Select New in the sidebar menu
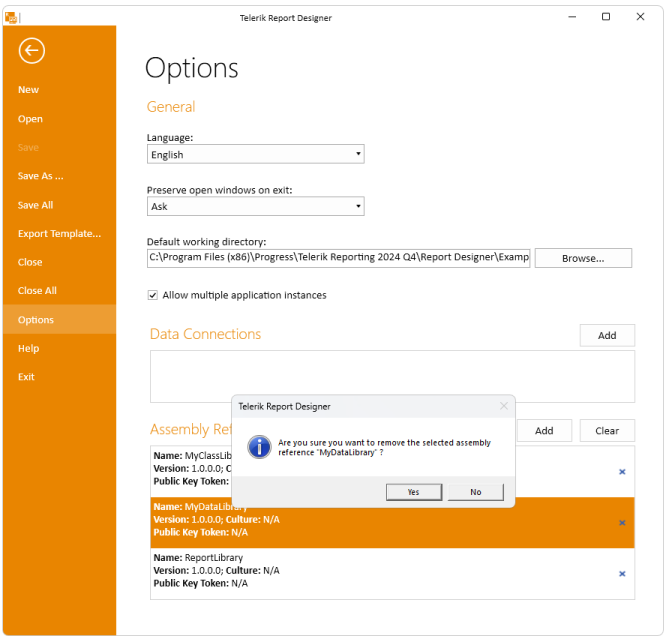The height and width of the screenshot is (642, 667). tap(29, 90)
